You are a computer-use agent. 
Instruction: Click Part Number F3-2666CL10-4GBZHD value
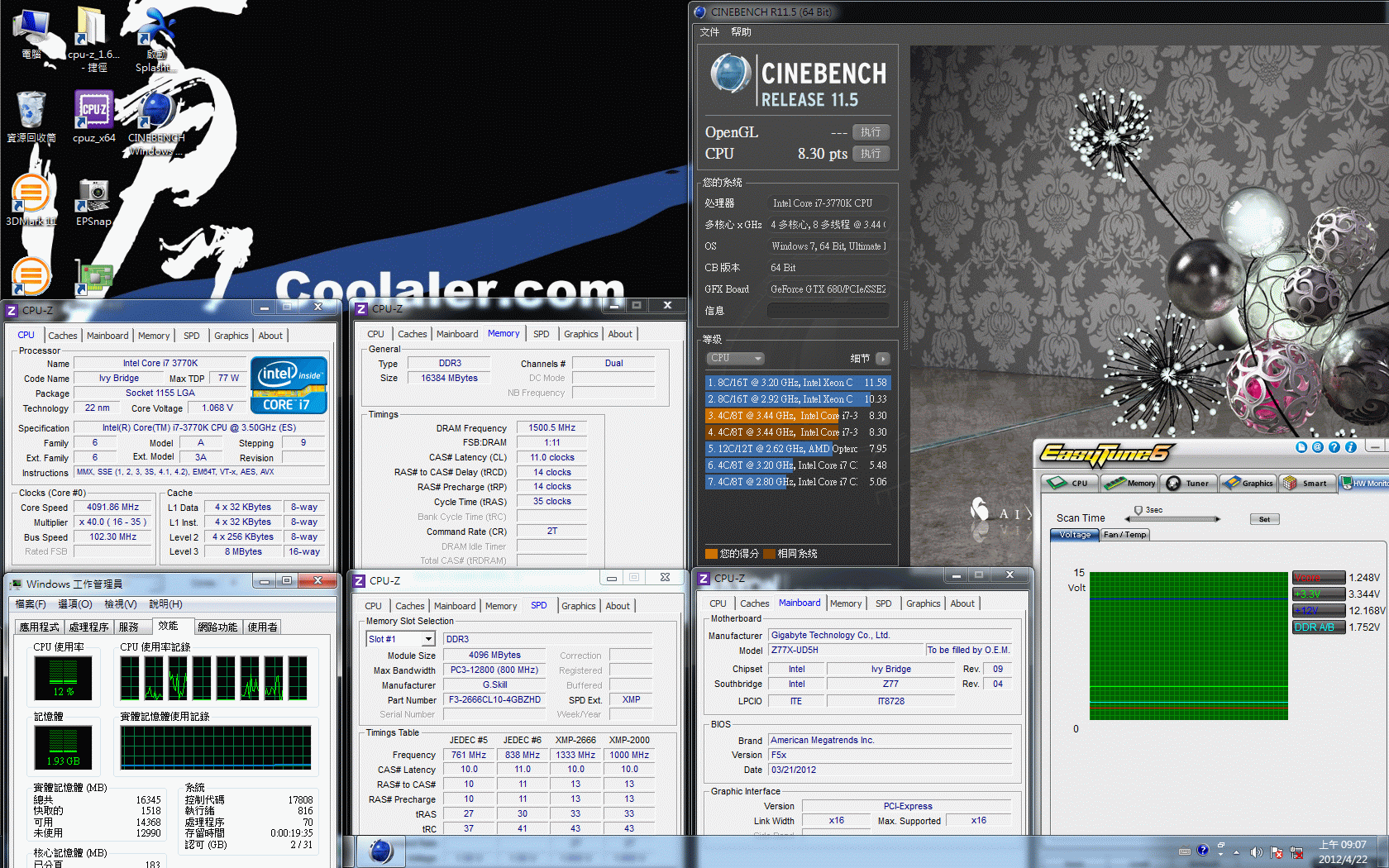[x=494, y=700]
